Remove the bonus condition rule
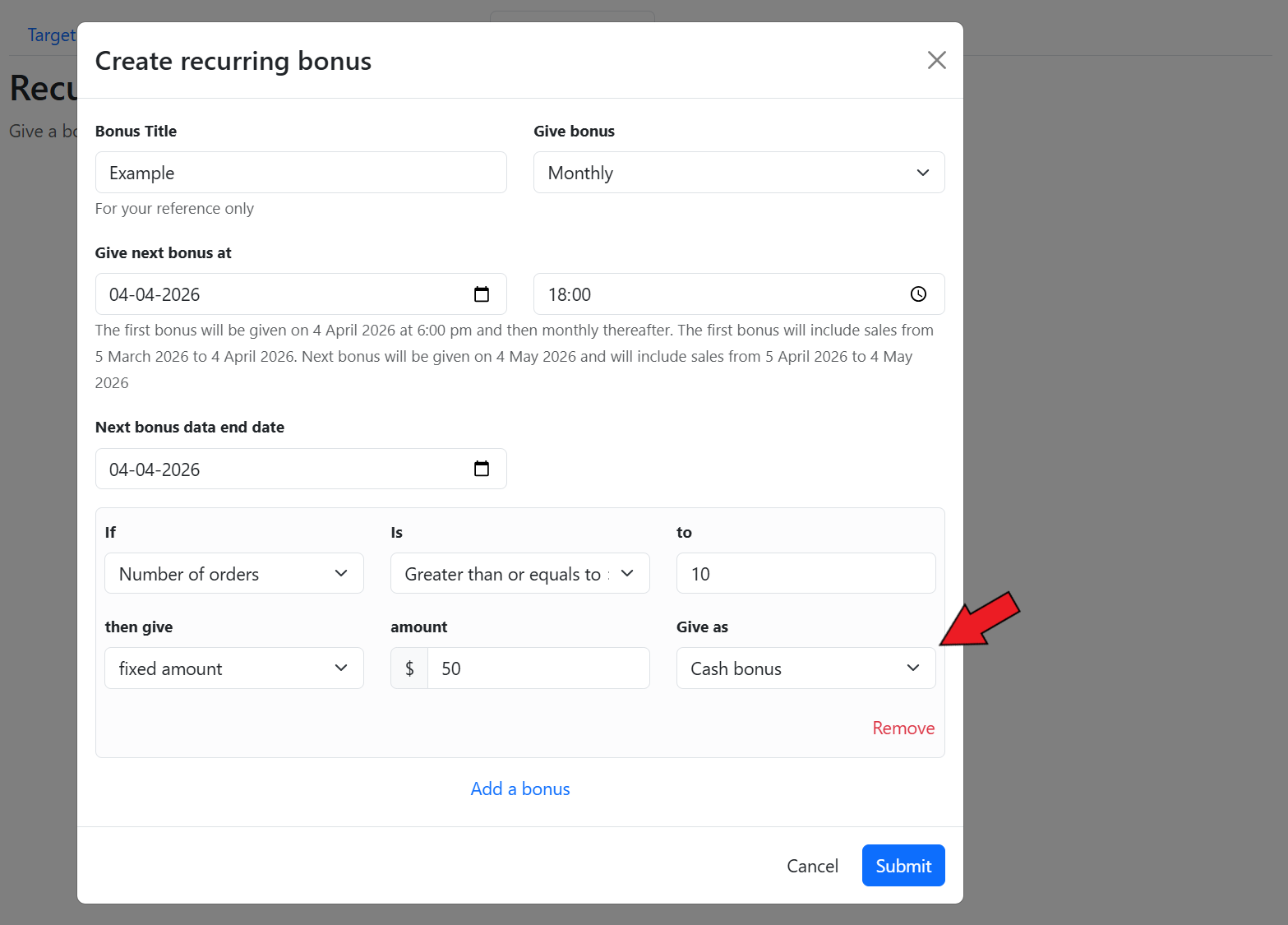 [x=903, y=728]
